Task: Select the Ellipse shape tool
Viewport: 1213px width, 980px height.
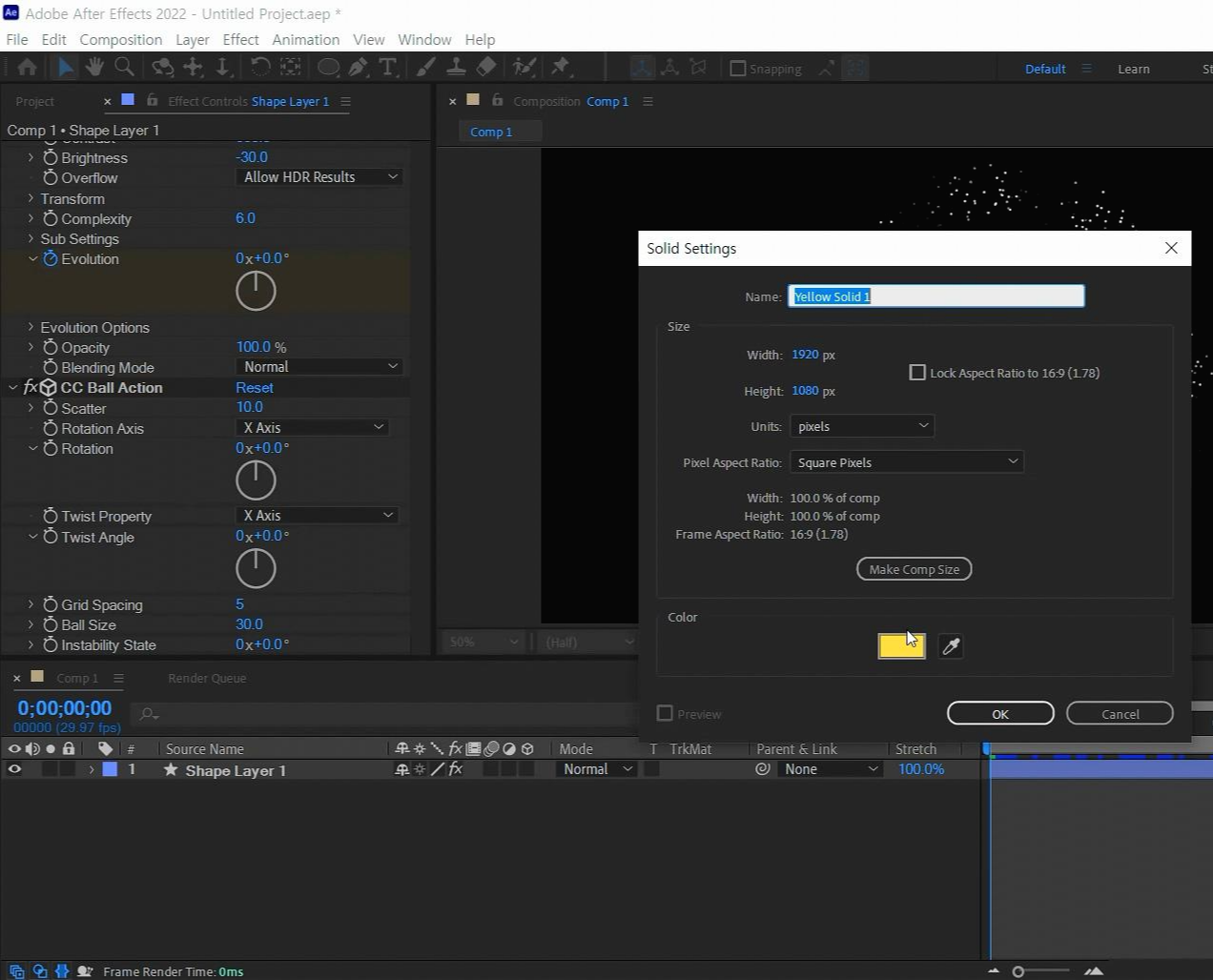Action: (328, 67)
